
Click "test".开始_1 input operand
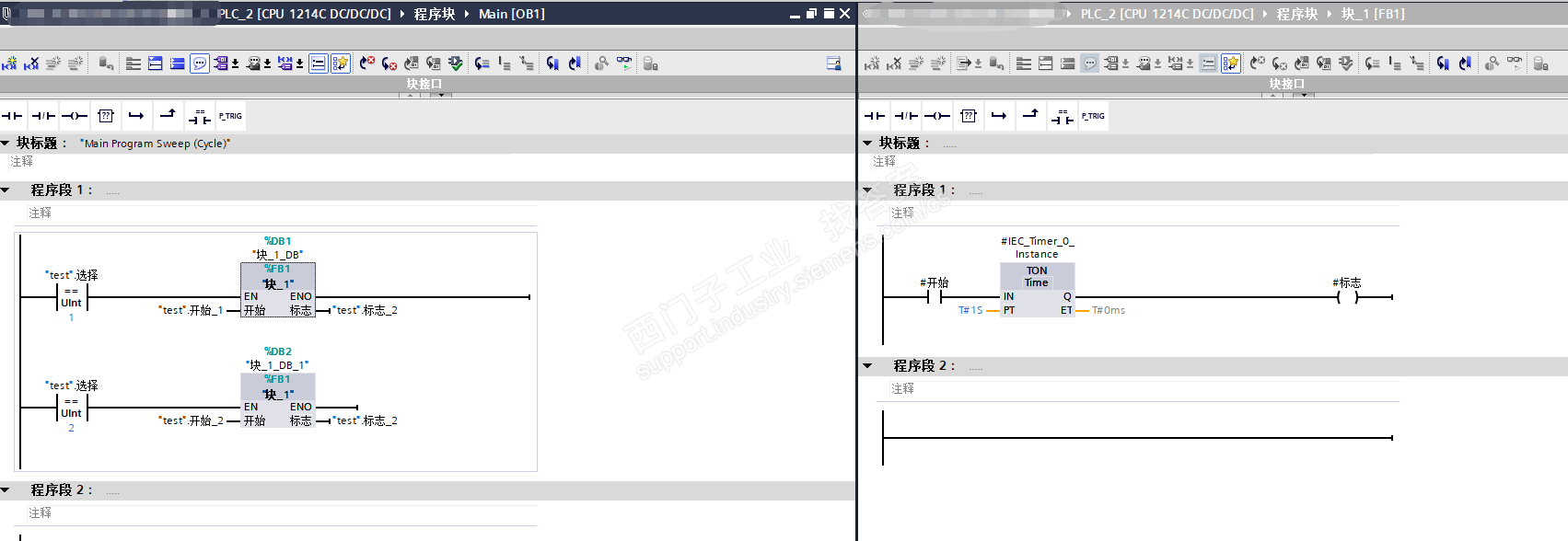point(191,311)
